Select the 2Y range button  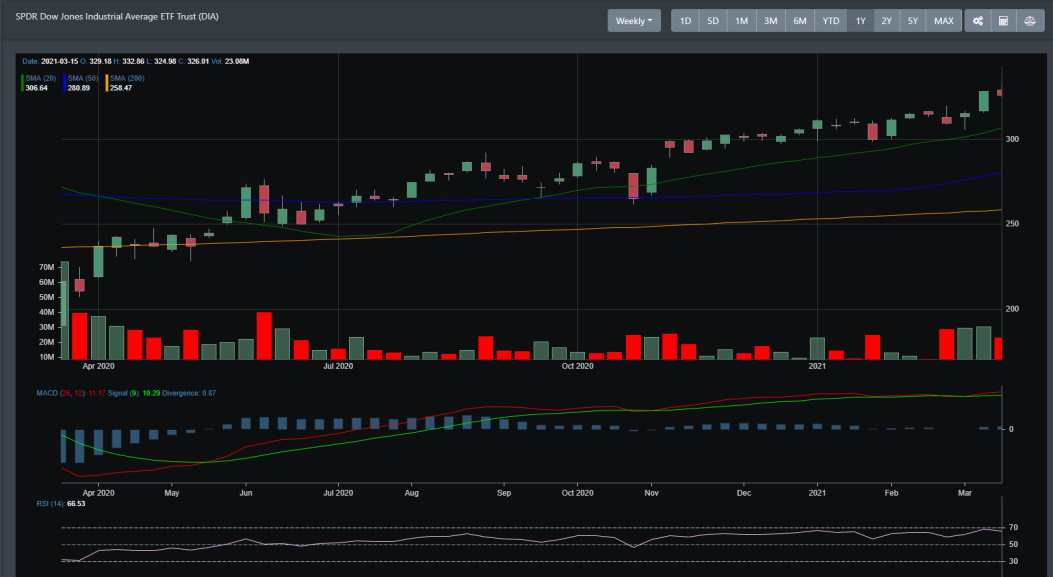pyautogui.click(x=886, y=21)
